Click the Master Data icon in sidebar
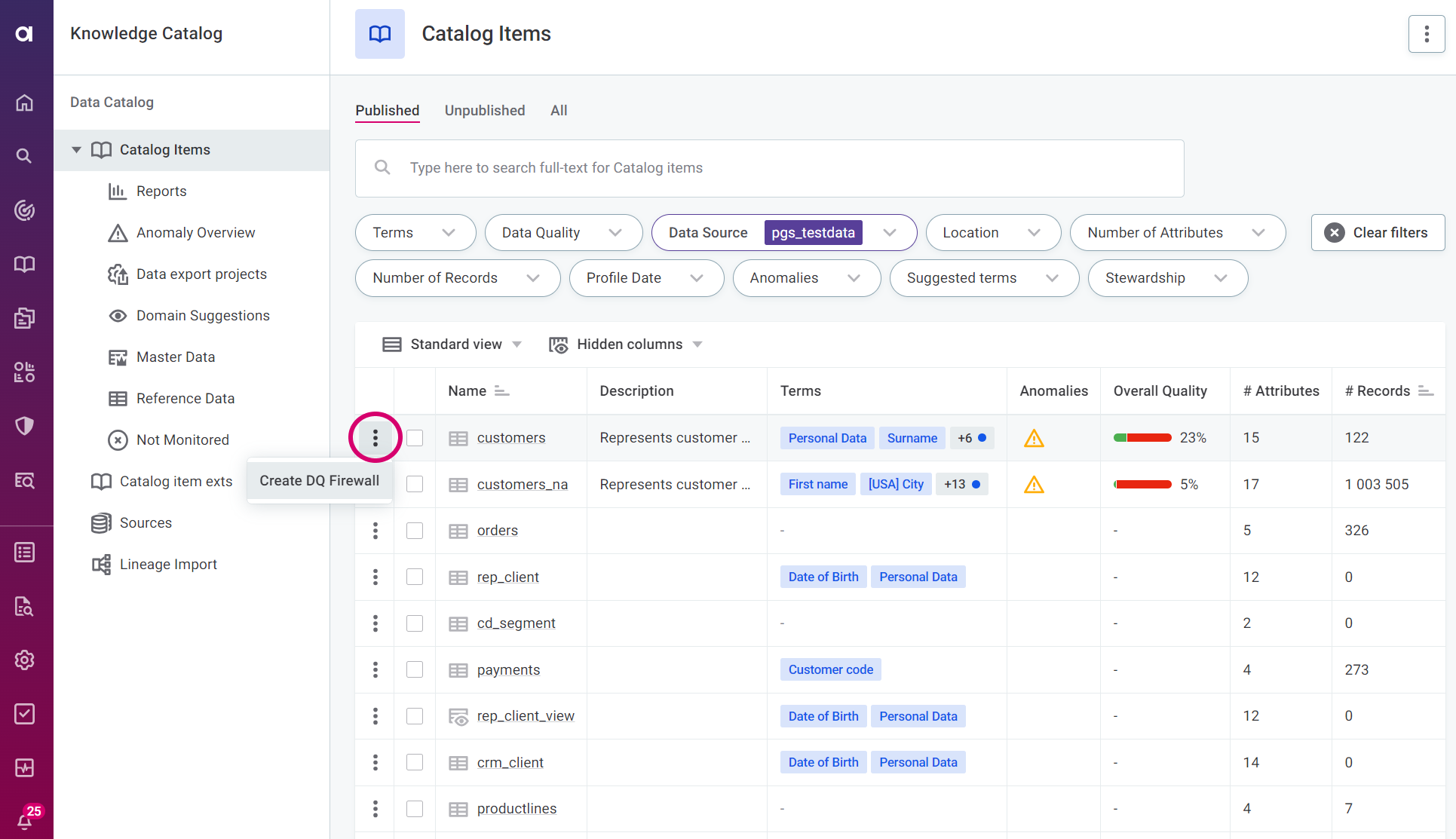 coord(118,356)
